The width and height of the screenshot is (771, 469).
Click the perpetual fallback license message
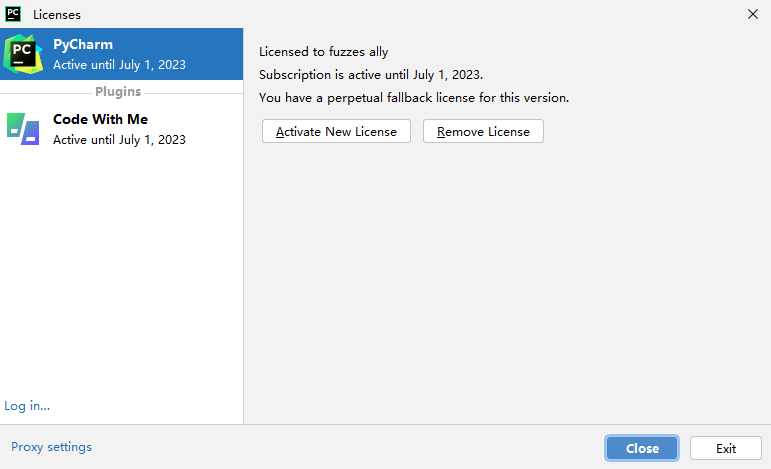pos(413,98)
